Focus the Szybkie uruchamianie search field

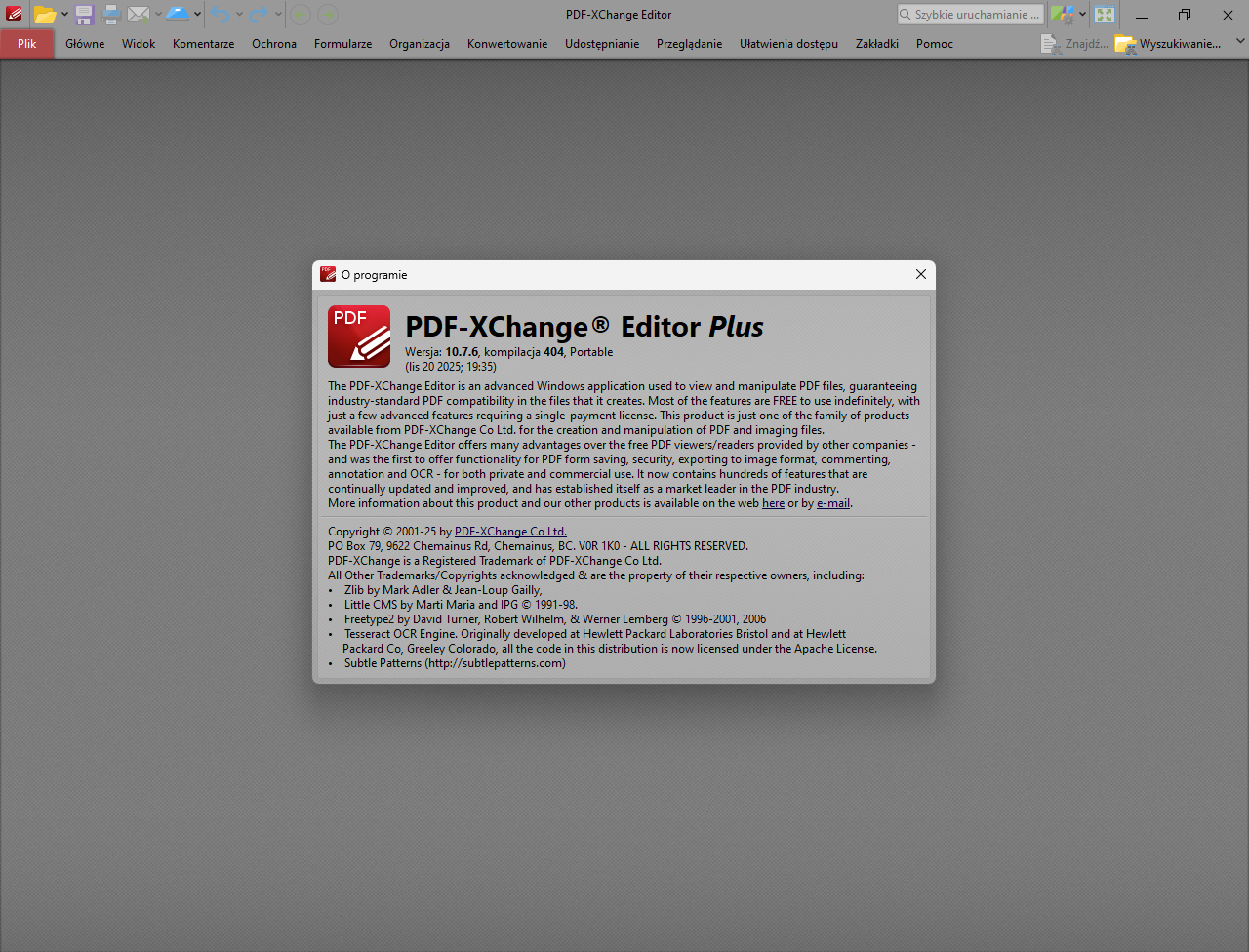pos(971,15)
